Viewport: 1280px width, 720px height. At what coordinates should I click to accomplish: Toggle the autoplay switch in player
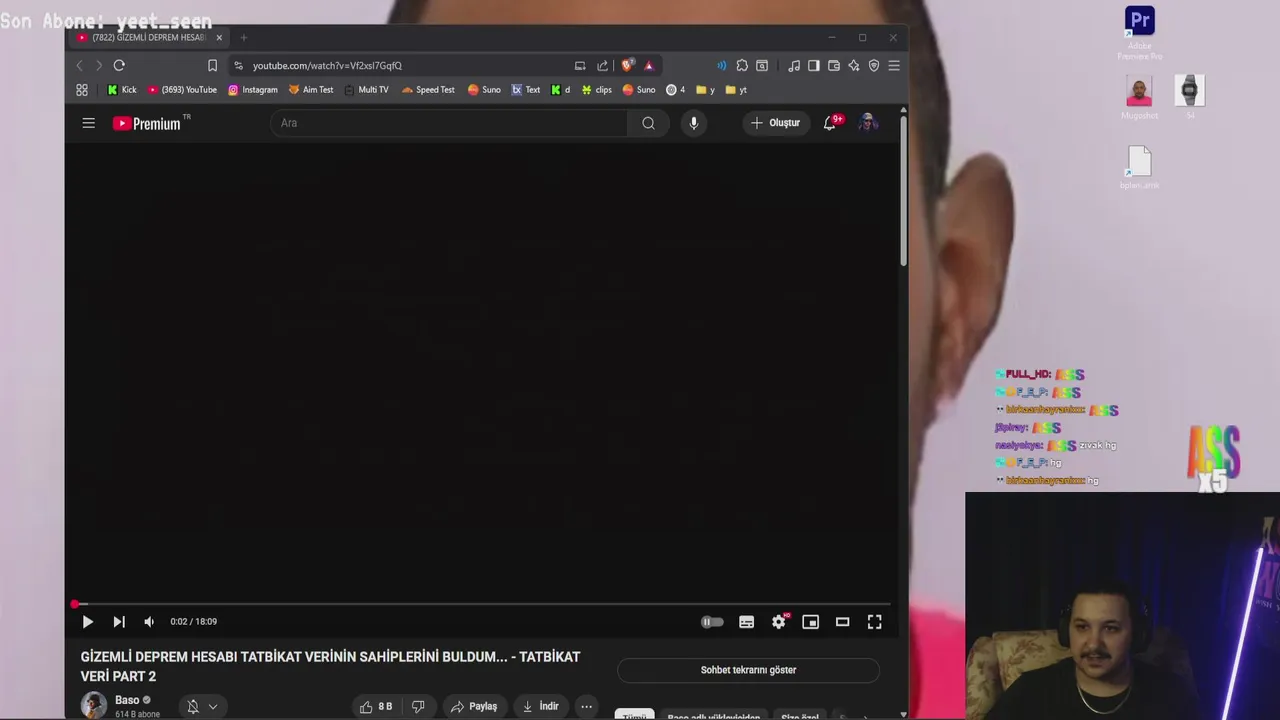(x=712, y=622)
